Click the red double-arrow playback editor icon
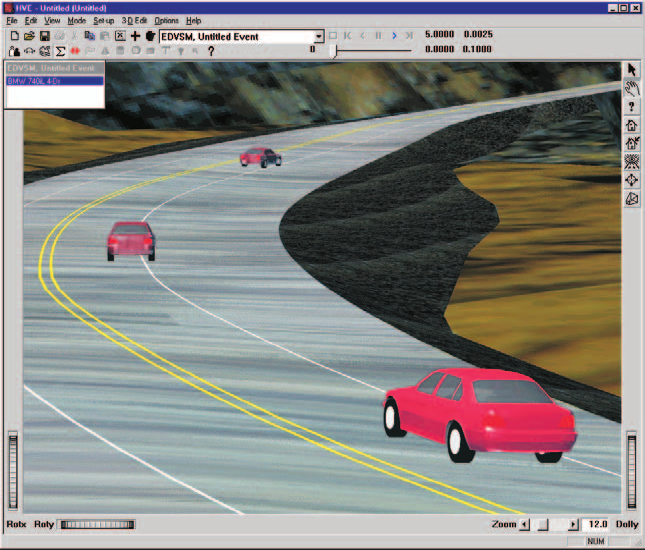The width and height of the screenshot is (645, 550). [75, 51]
